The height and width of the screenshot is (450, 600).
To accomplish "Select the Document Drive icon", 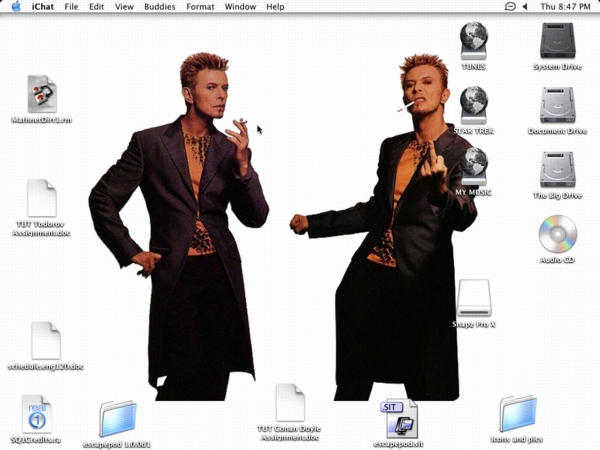I will point(557,105).
